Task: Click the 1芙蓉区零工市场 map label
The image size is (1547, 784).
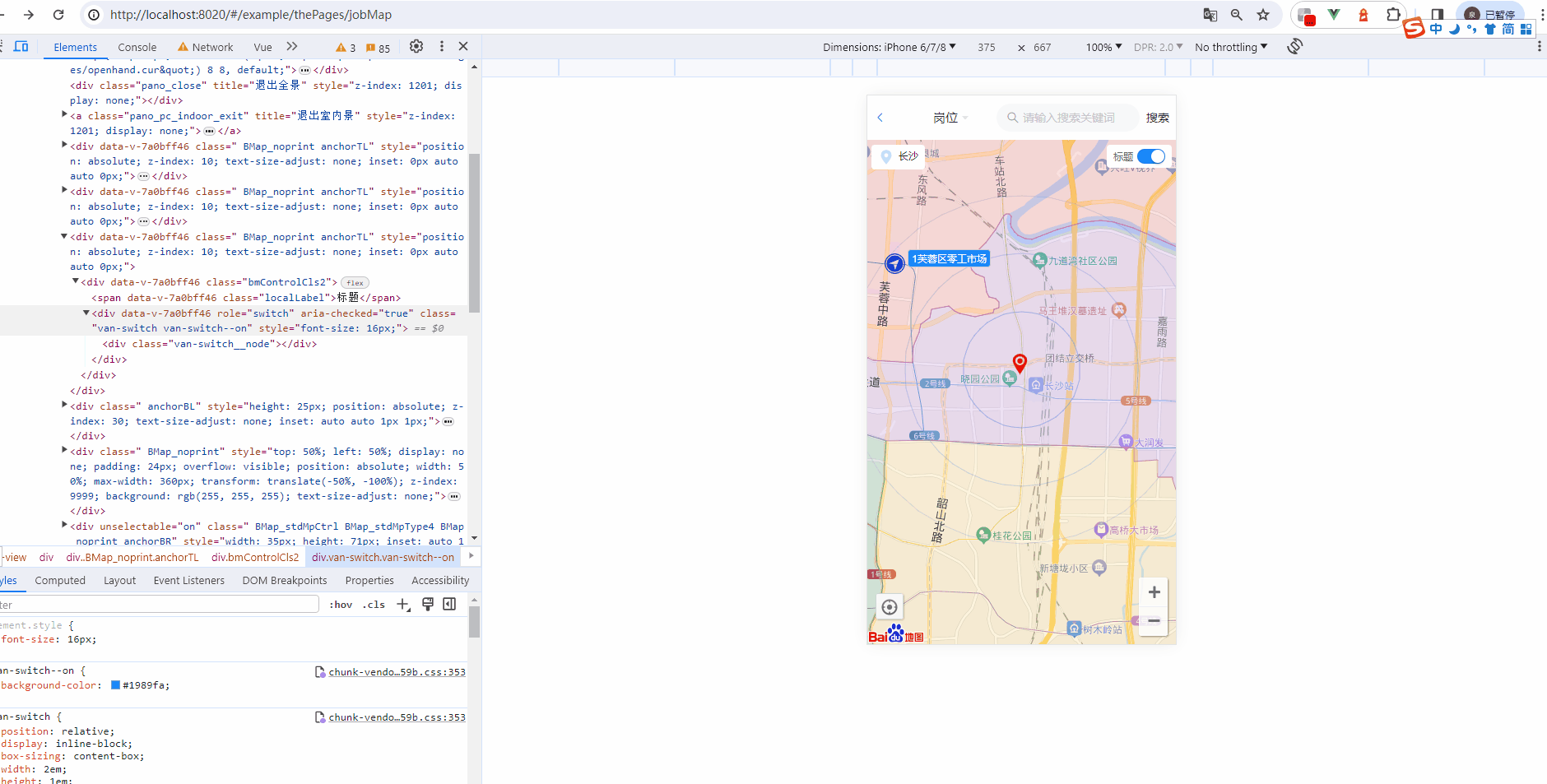Action: (949, 258)
